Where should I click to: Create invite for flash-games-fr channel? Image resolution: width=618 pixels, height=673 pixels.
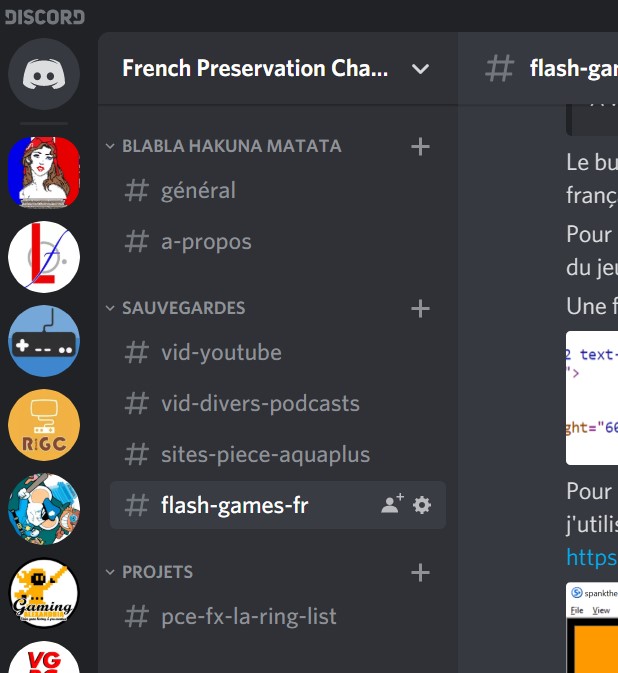tap(392, 504)
